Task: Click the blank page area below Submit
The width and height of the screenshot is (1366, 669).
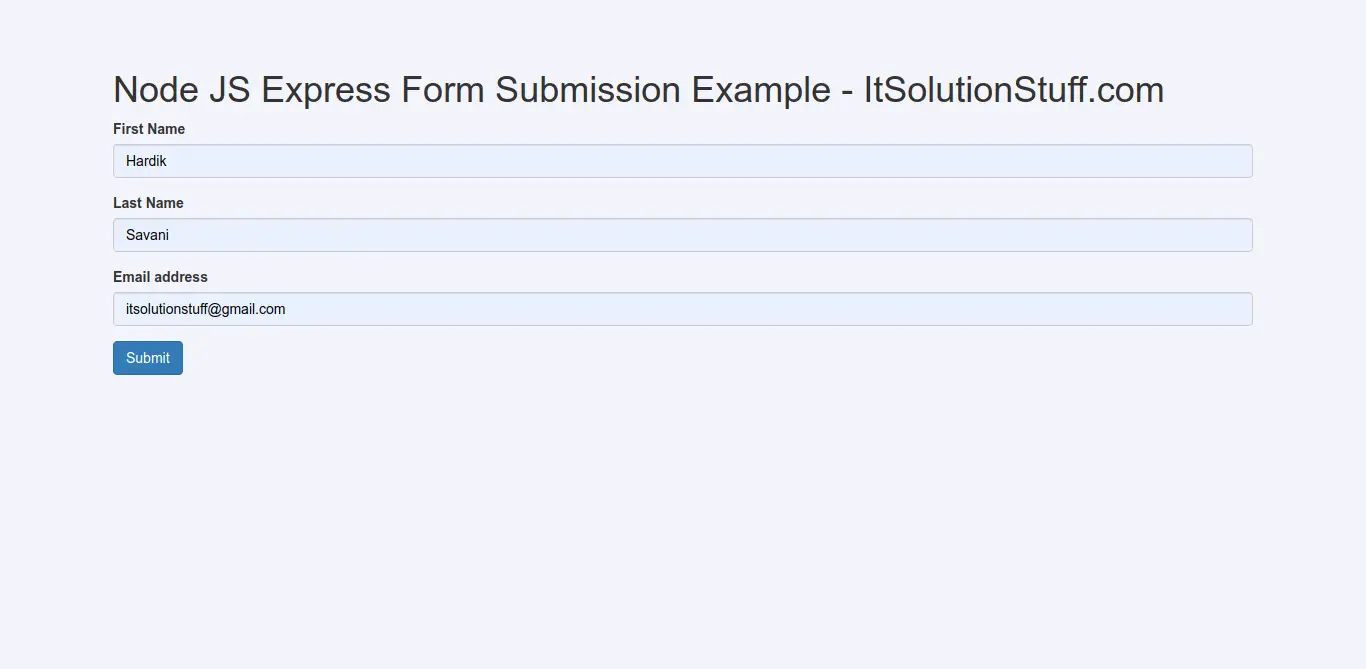Action: 683,520
